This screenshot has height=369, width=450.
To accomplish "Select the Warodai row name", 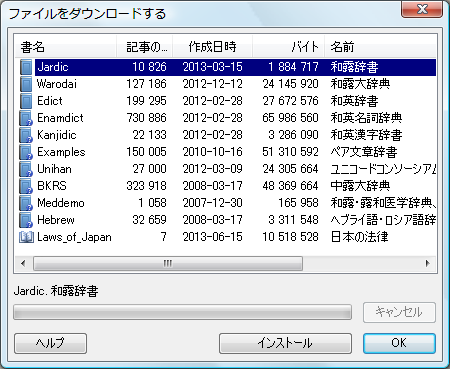I will pyautogui.click(x=57, y=84).
